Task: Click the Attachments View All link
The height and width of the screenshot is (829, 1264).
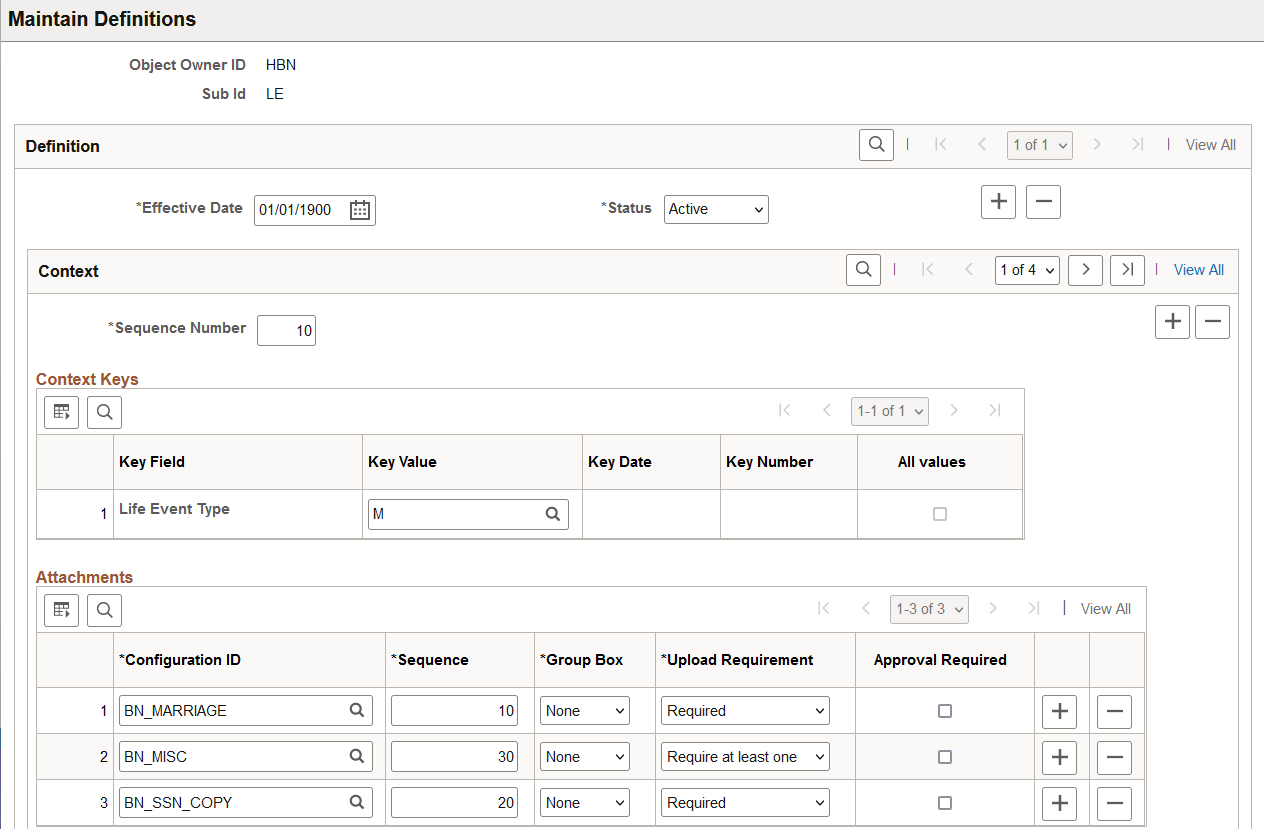Action: tap(1105, 609)
